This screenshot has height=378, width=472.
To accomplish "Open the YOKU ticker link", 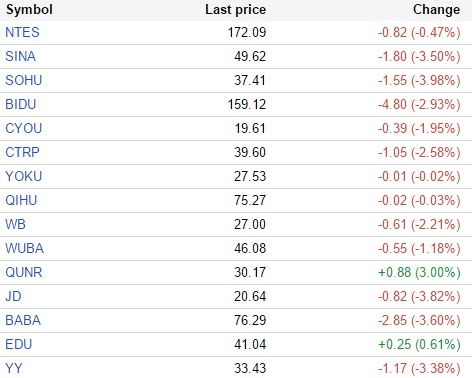I will pyautogui.click(x=24, y=176).
